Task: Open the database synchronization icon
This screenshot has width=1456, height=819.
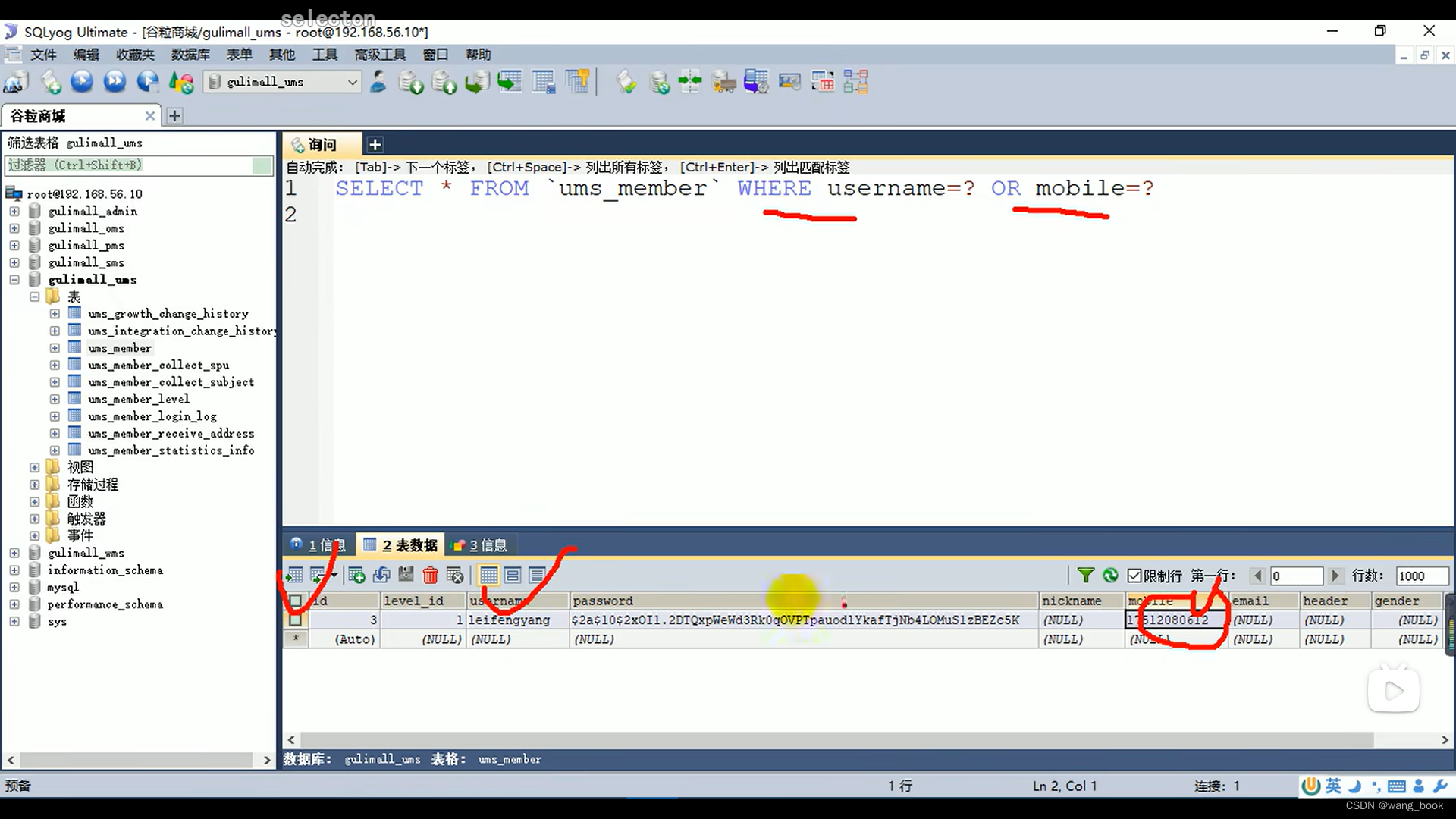Action: (x=659, y=82)
